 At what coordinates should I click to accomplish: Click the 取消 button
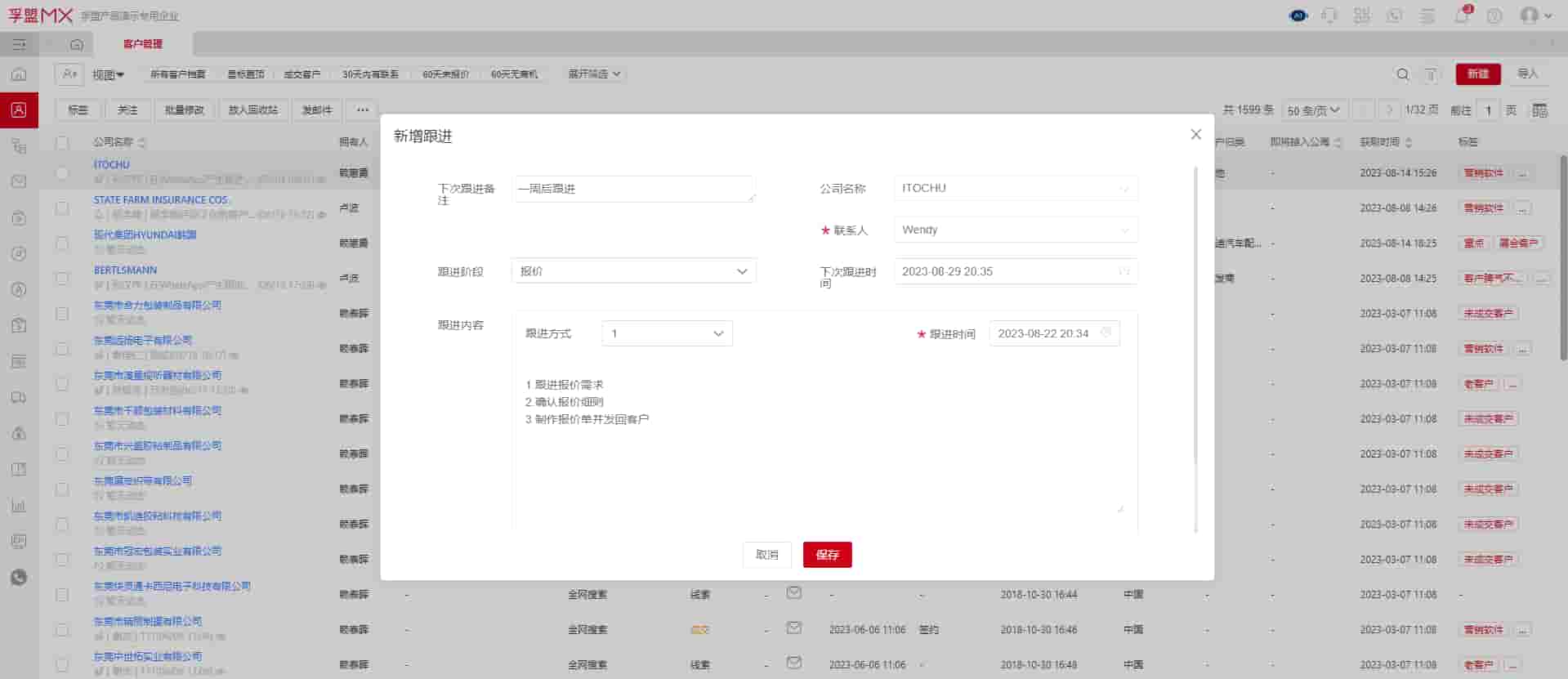coord(766,555)
